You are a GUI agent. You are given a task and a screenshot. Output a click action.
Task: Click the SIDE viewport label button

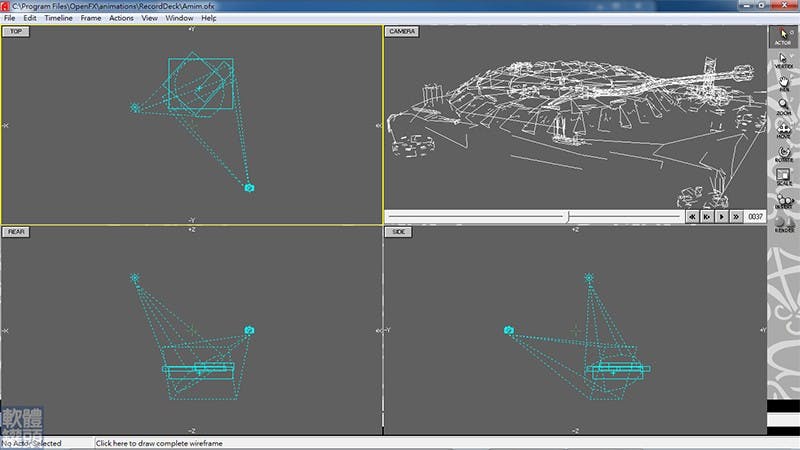398,232
